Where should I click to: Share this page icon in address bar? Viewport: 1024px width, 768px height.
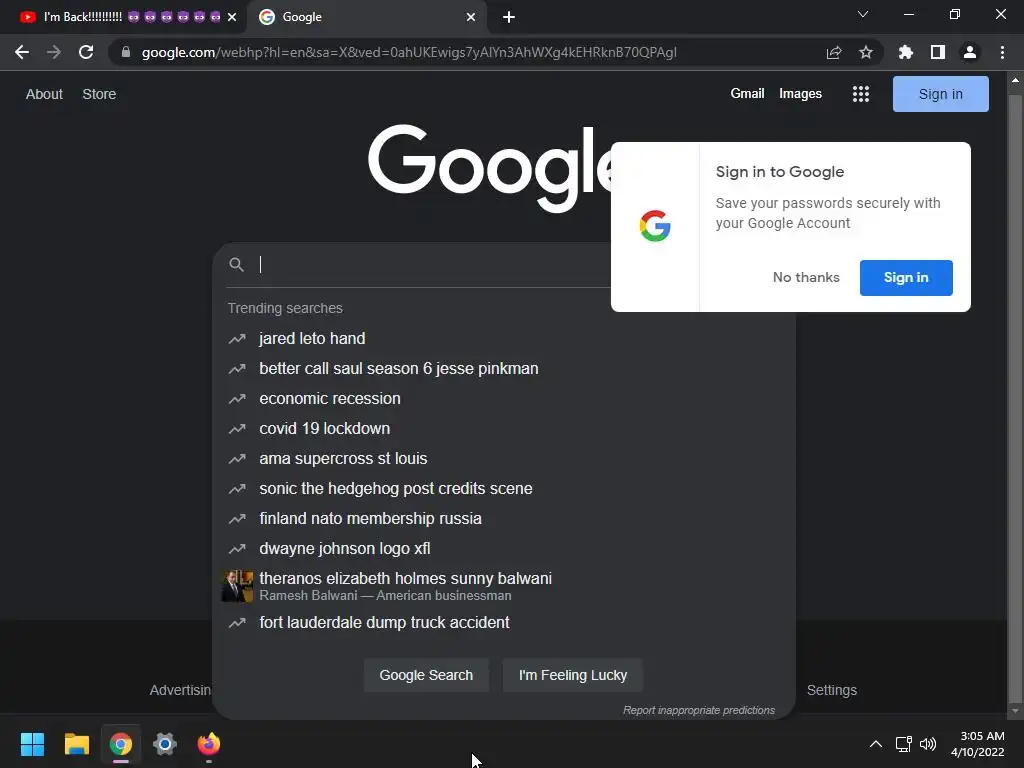pyautogui.click(x=833, y=52)
